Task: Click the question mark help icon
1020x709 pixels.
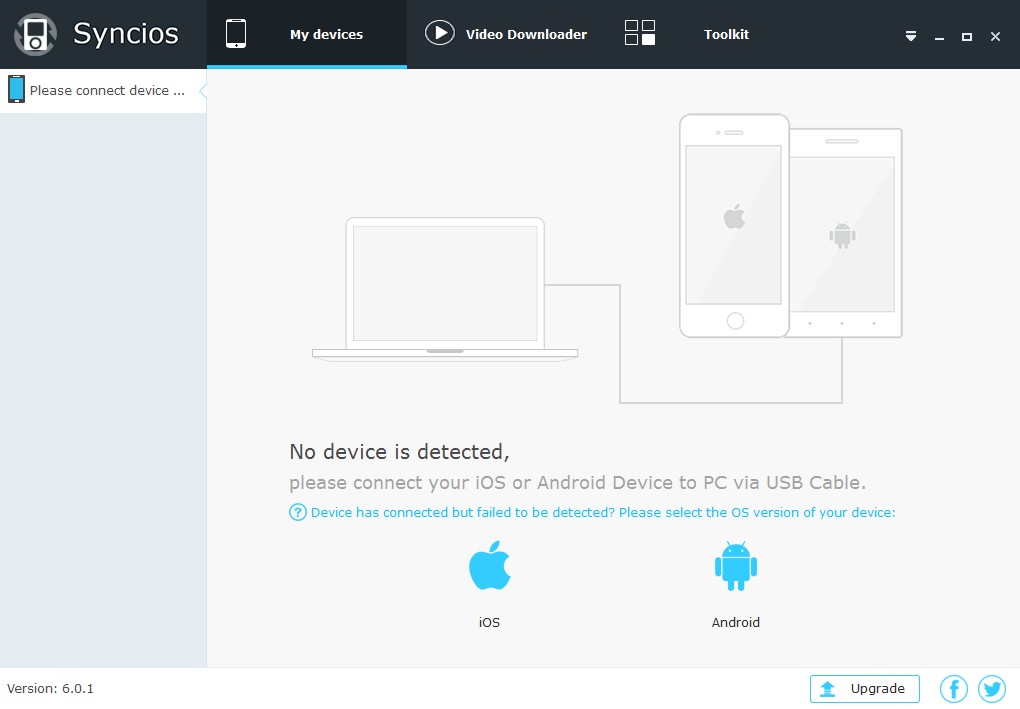Action: 297,512
